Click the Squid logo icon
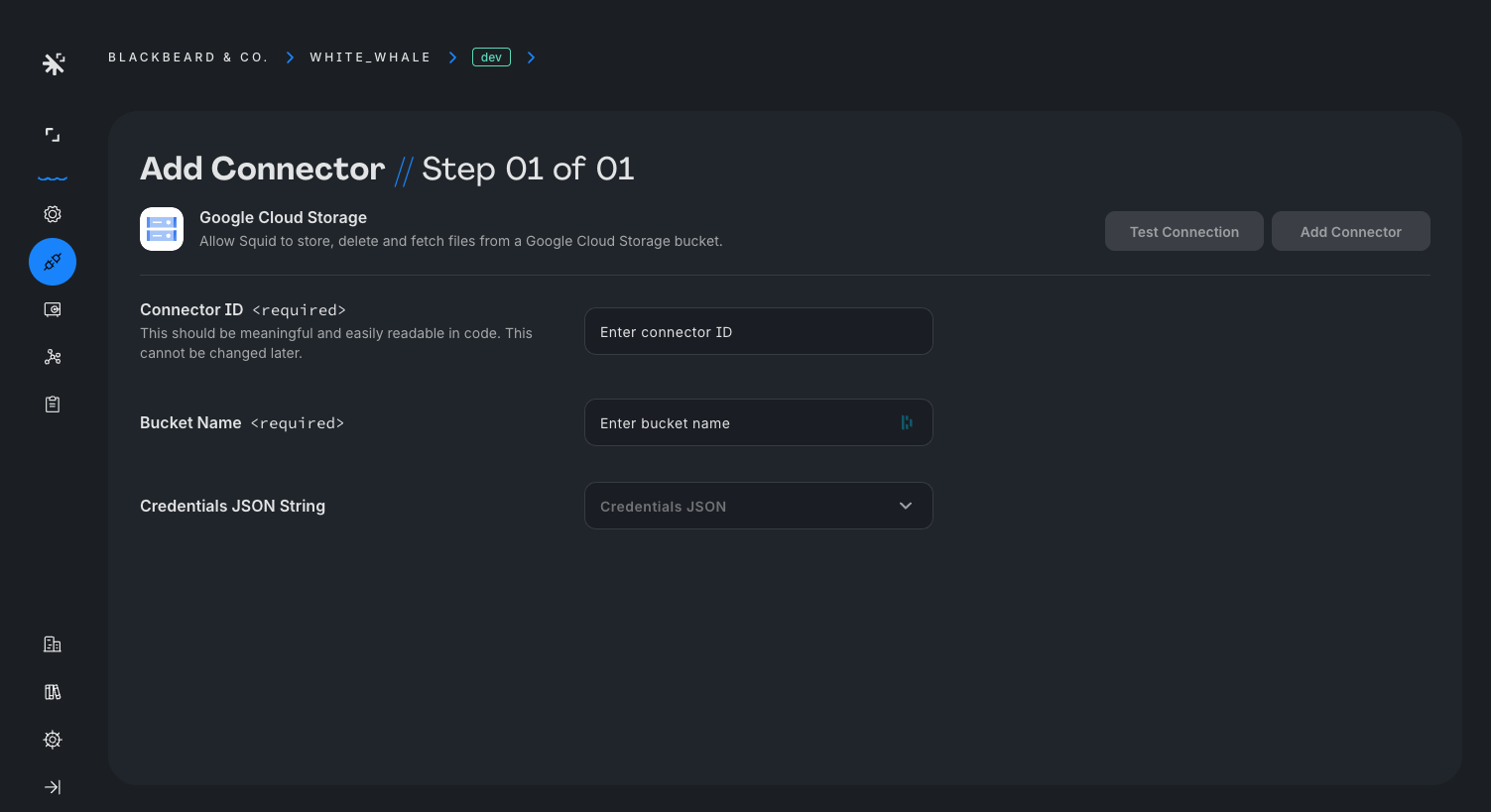This screenshot has height=812, width=1491. tap(54, 64)
